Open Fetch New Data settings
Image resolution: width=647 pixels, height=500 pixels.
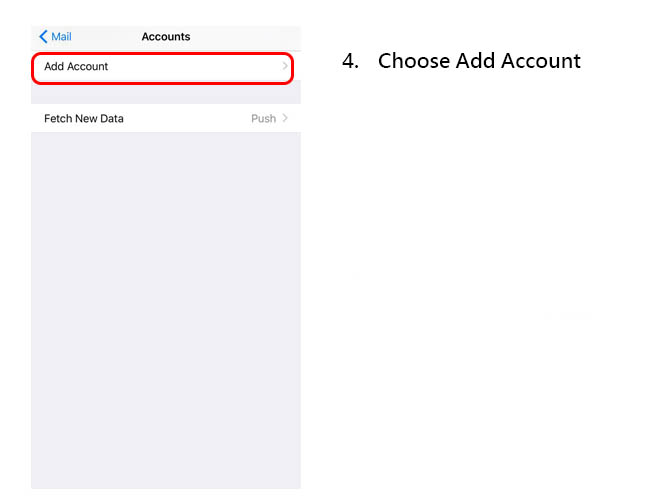[x=166, y=118]
